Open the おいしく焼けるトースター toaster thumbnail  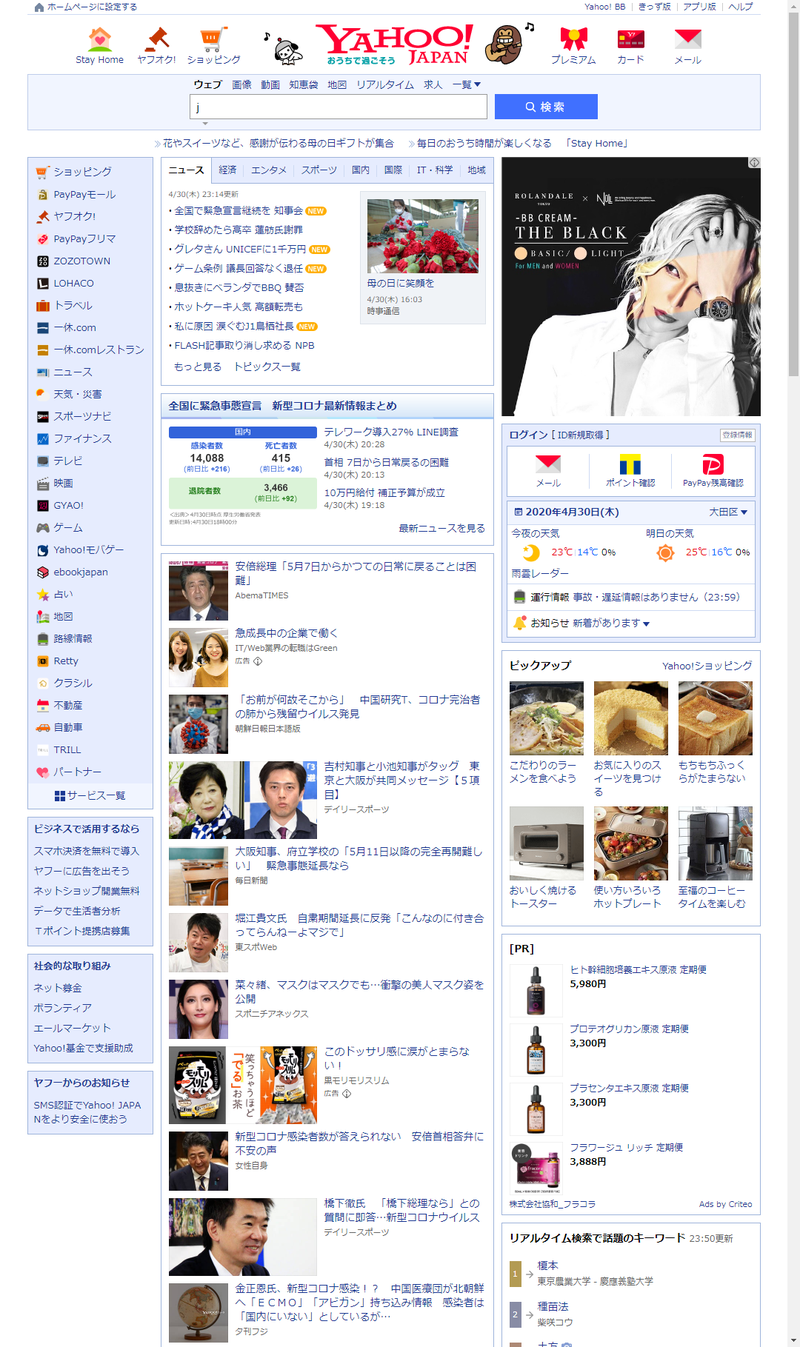(x=546, y=843)
